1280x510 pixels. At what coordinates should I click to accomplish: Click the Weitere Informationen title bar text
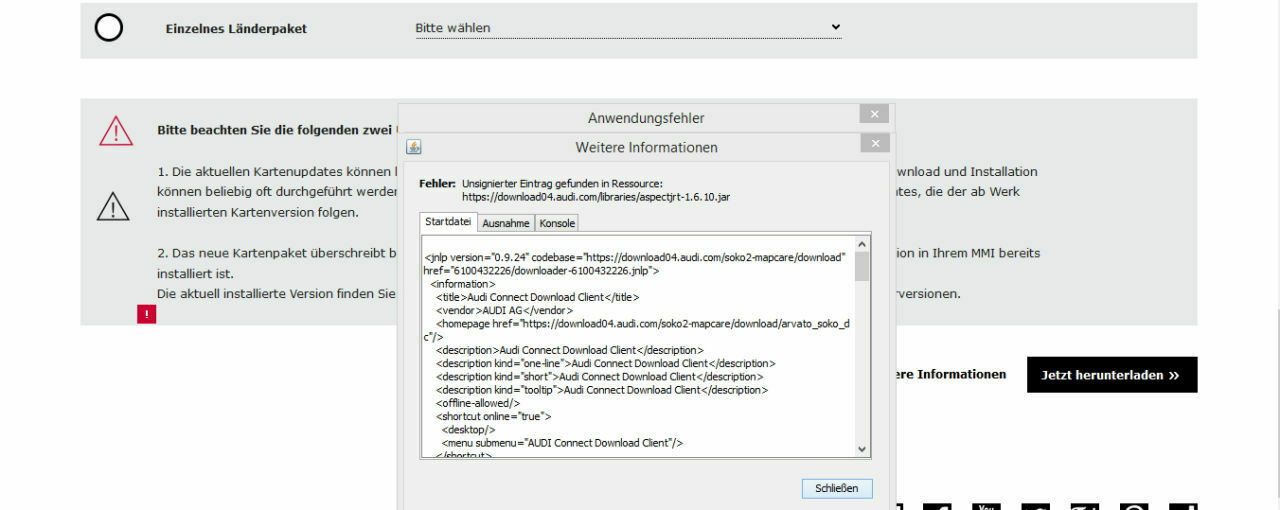pyautogui.click(x=646, y=147)
